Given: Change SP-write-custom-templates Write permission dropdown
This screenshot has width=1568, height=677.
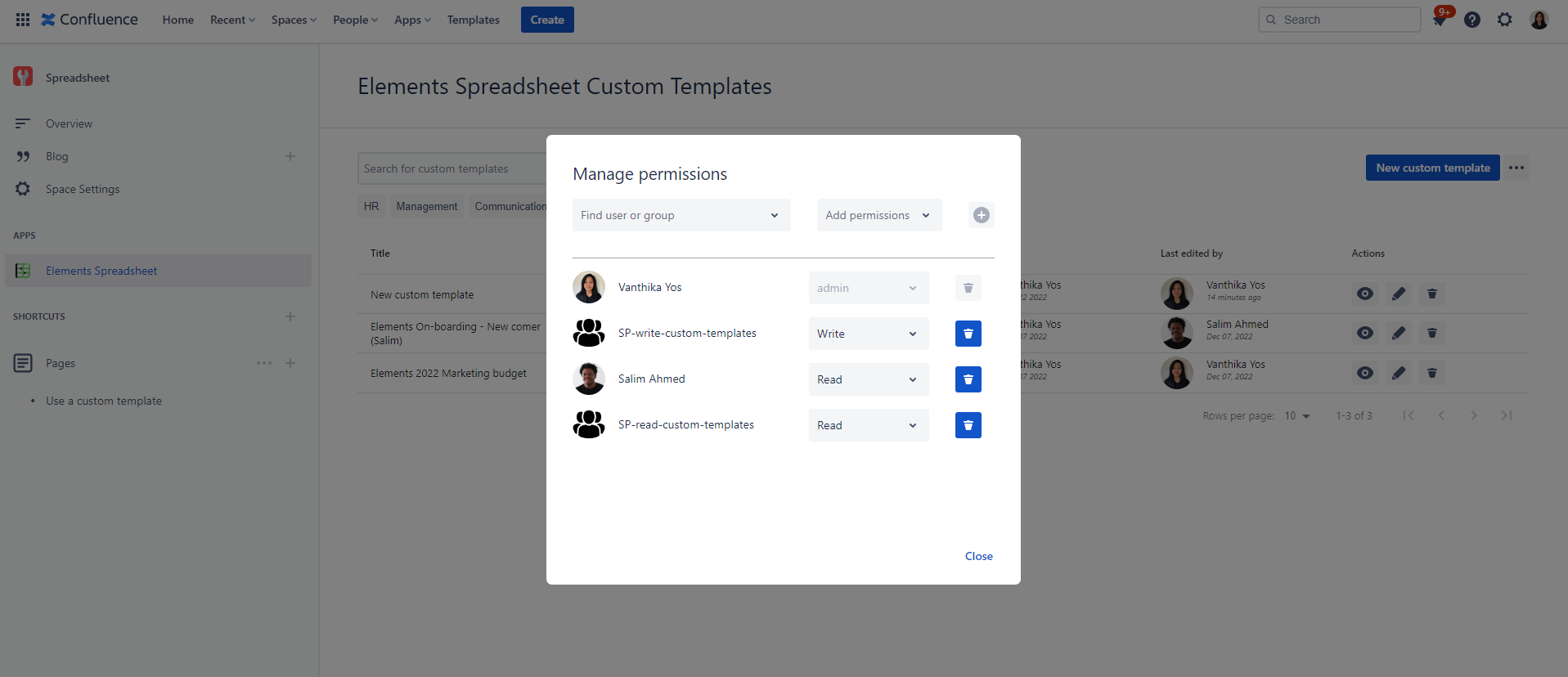Looking at the screenshot, I should point(868,334).
